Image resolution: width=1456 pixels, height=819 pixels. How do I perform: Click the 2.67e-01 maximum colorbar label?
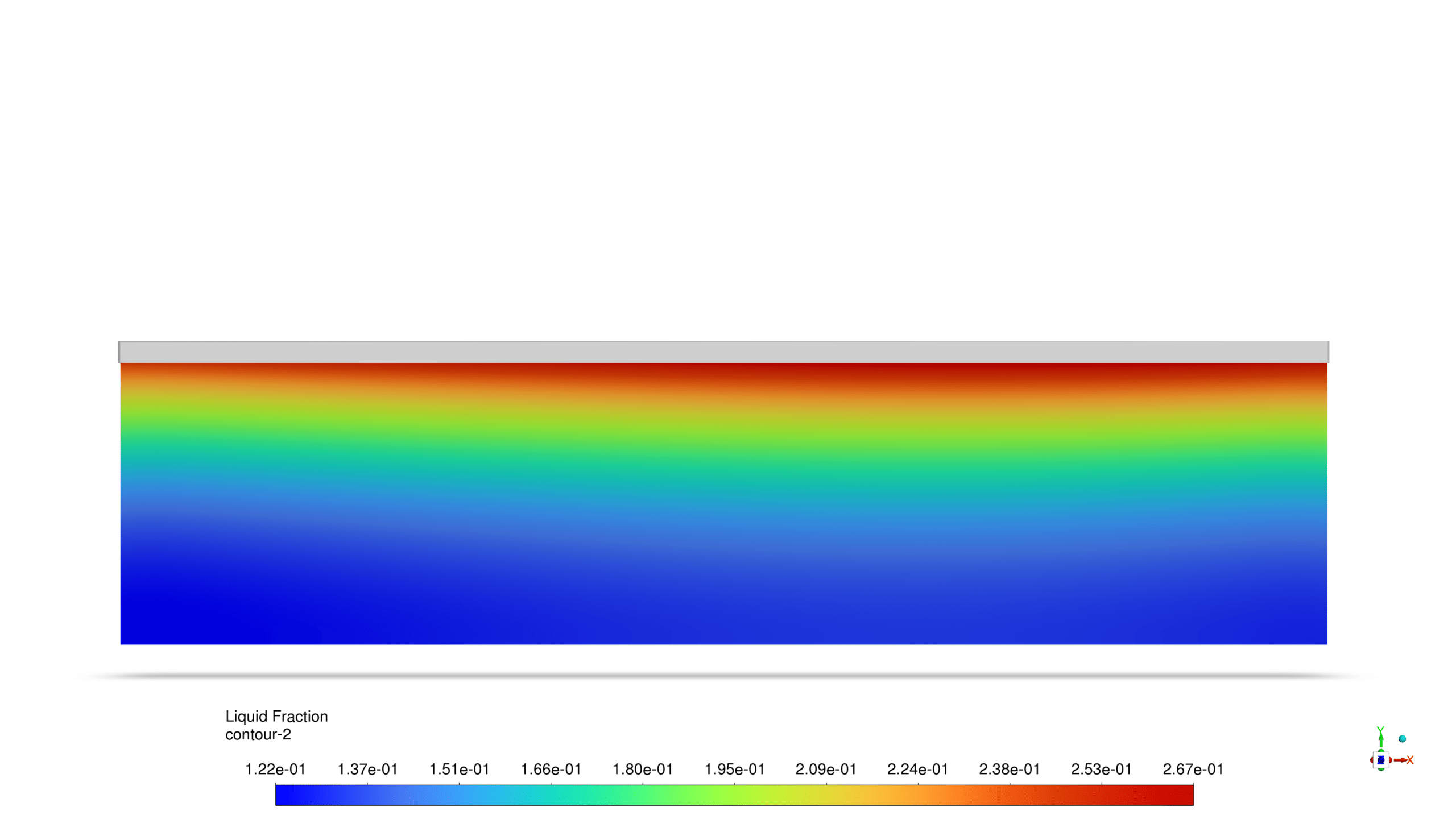click(x=1193, y=769)
